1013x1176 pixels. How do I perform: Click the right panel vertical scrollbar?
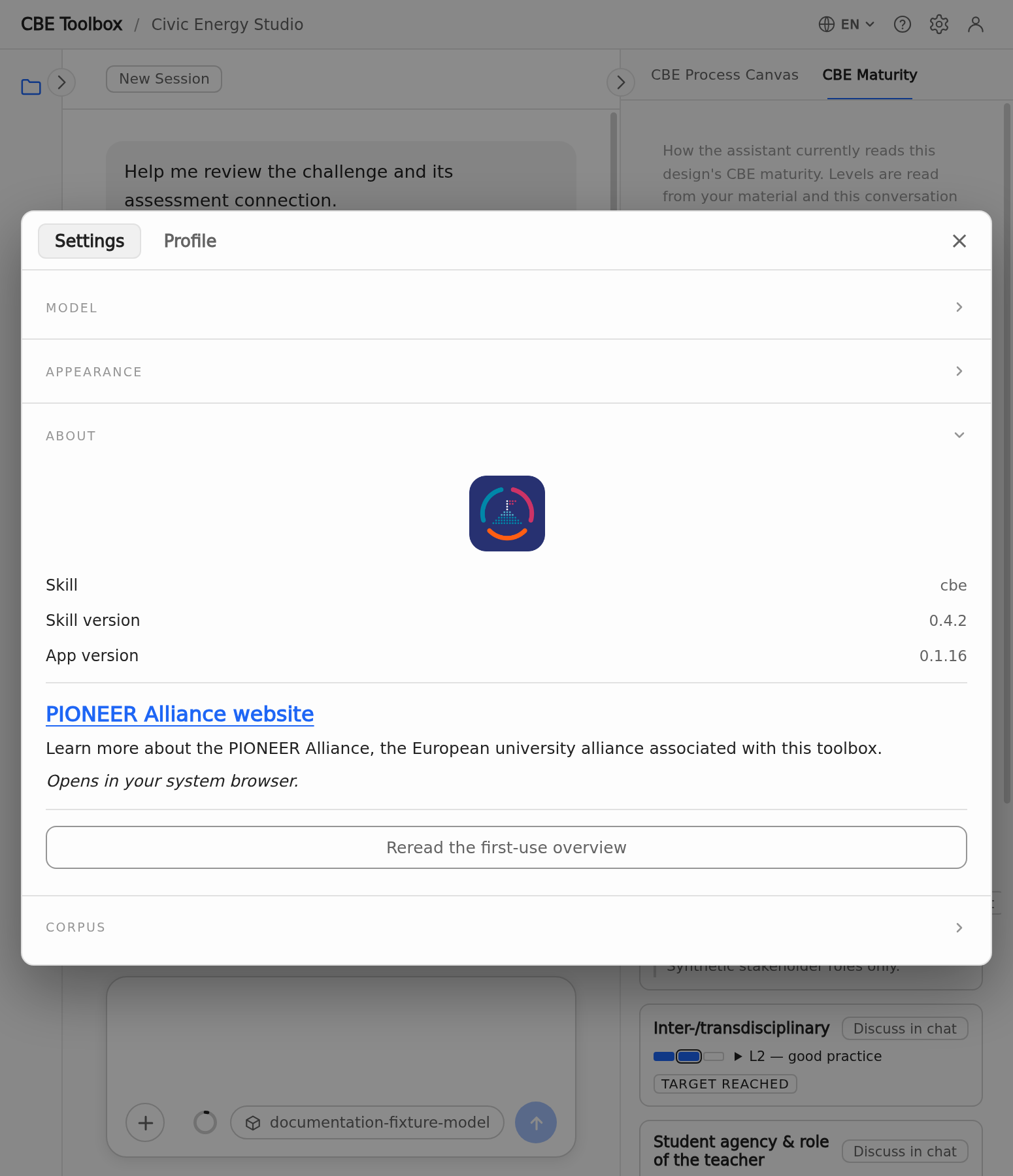[x=1007, y=453]
